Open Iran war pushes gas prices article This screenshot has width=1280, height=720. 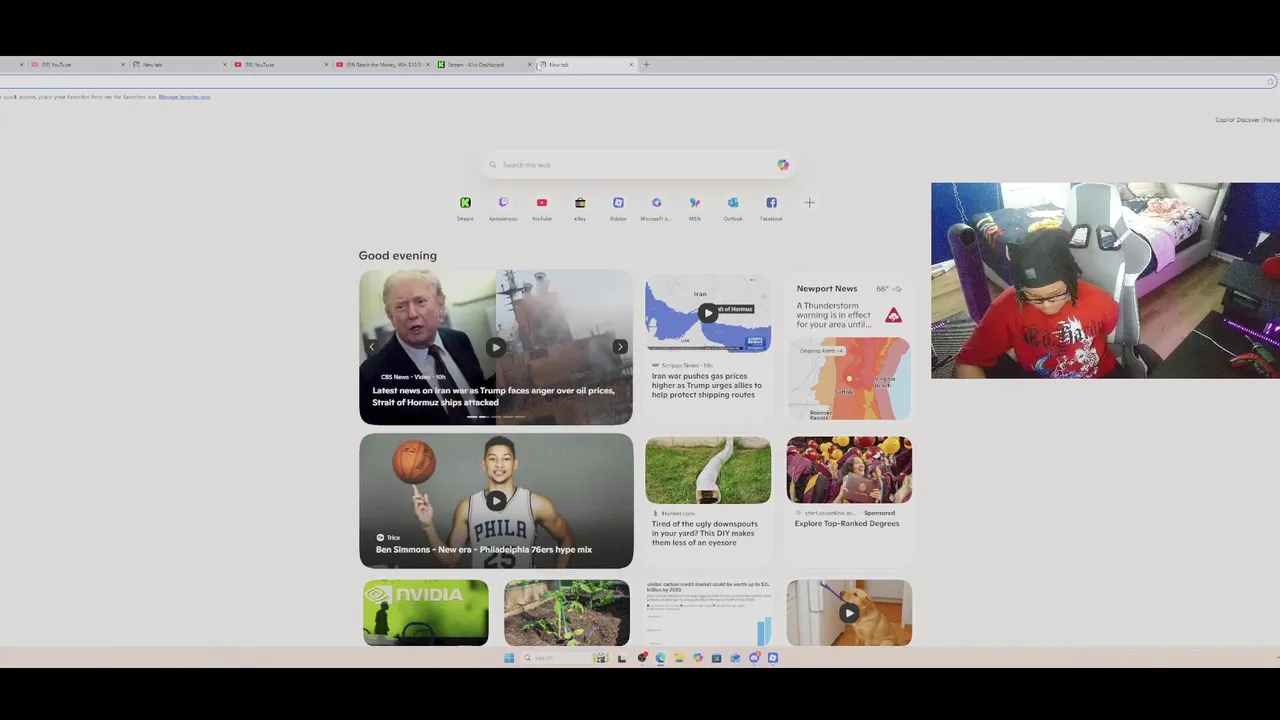coord(707,385)
